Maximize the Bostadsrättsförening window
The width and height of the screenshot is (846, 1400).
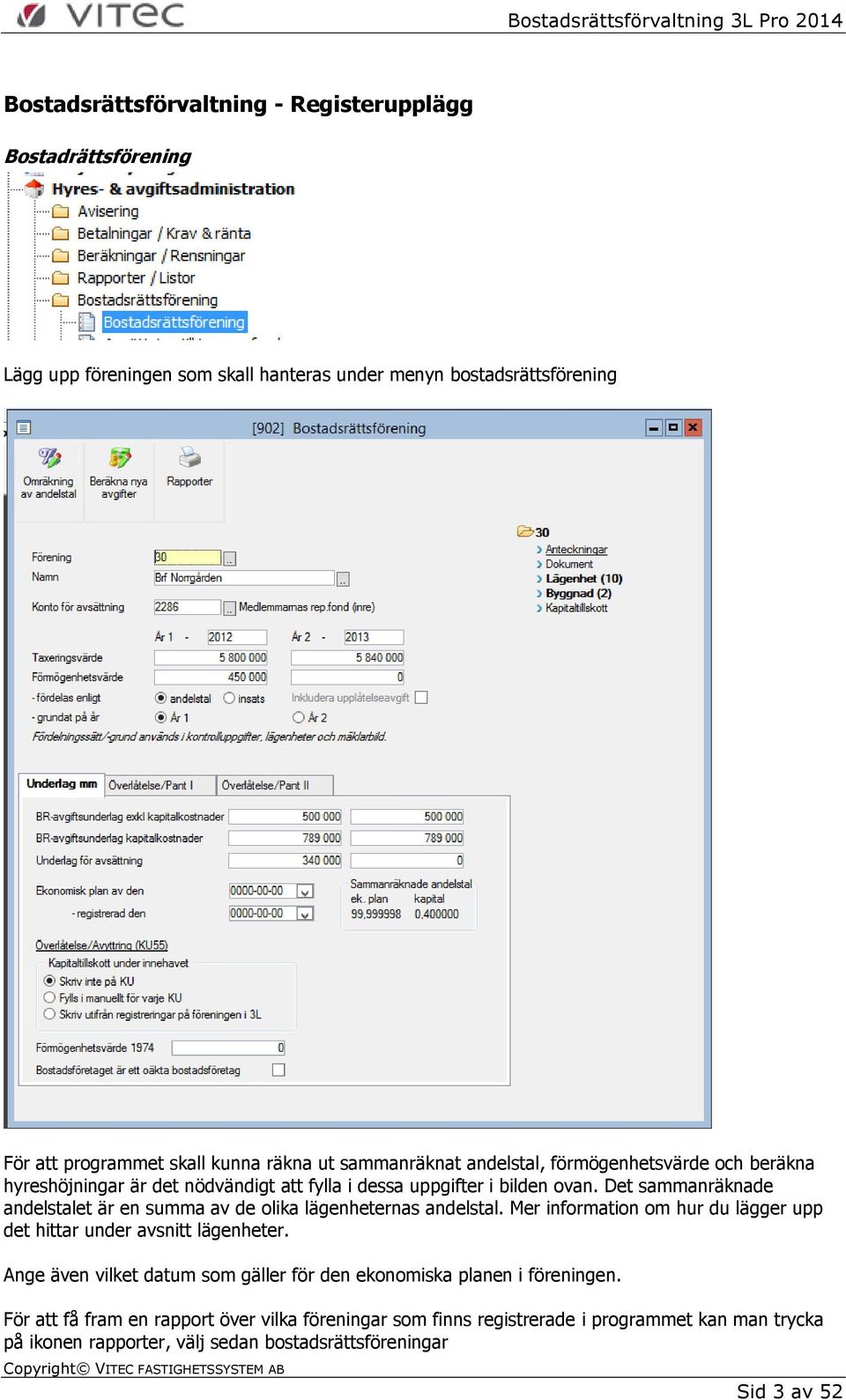tap(673, 427)
